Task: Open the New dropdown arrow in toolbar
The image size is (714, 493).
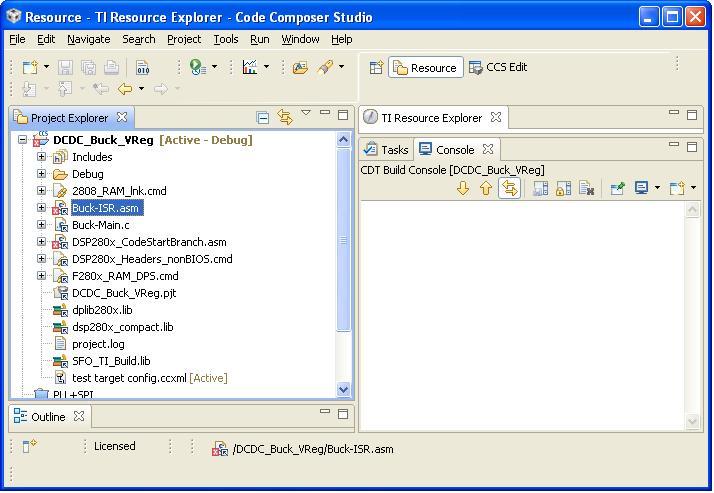Action: [46, 67]
